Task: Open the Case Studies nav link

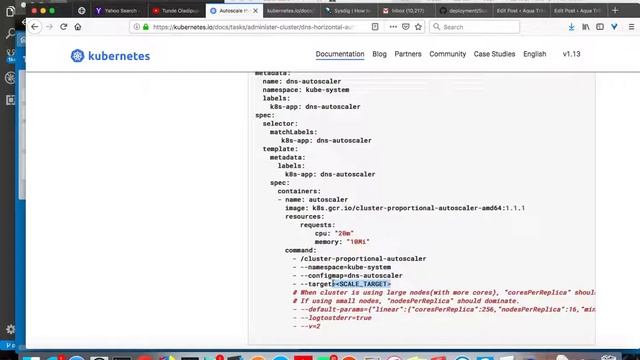Action: [x=494, y=54]
